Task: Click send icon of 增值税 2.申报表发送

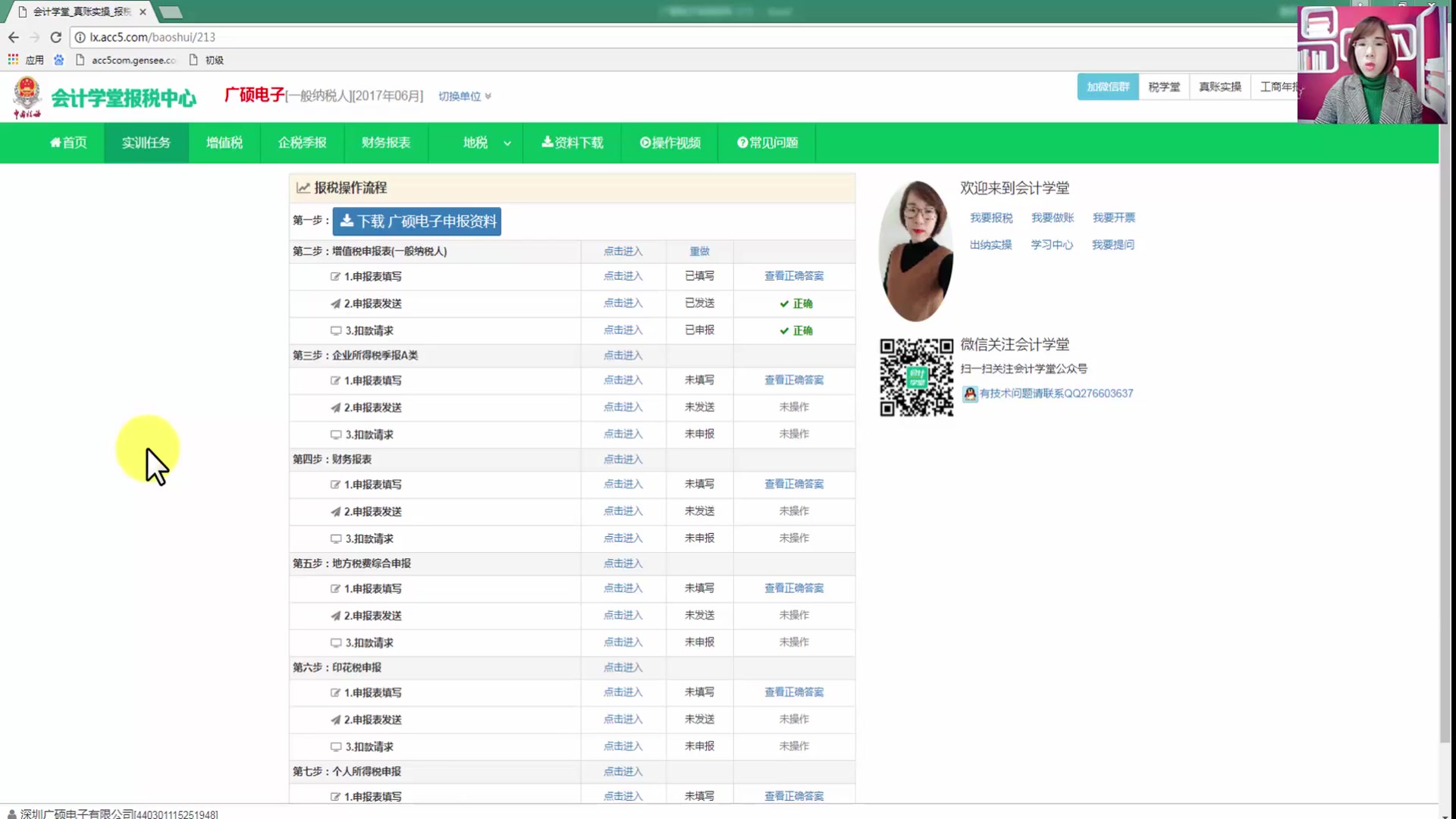Action: coord(335,303)
